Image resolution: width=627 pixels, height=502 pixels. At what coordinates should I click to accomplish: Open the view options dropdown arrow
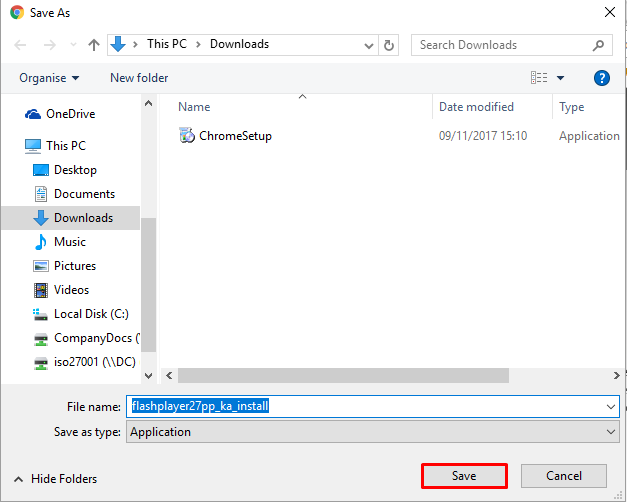[560, 78]
